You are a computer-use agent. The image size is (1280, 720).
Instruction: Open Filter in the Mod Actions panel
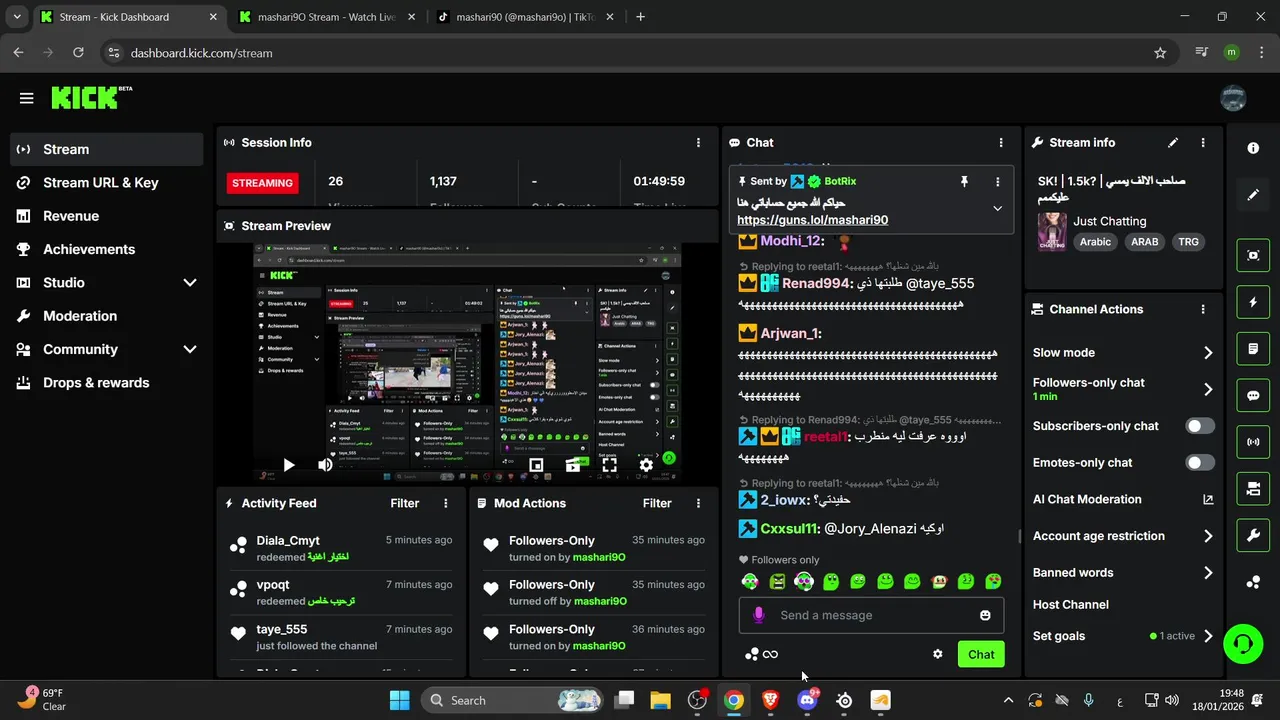(657, 504)
